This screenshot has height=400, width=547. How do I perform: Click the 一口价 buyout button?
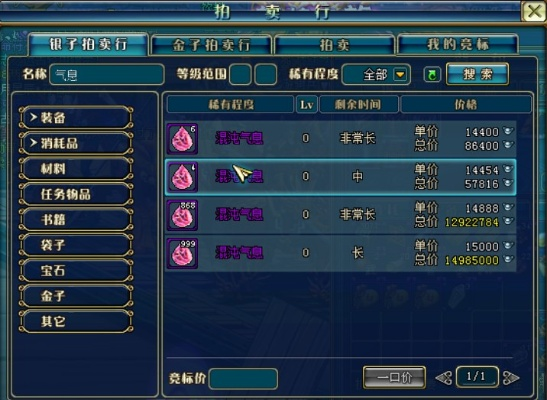tap(395, 377)
